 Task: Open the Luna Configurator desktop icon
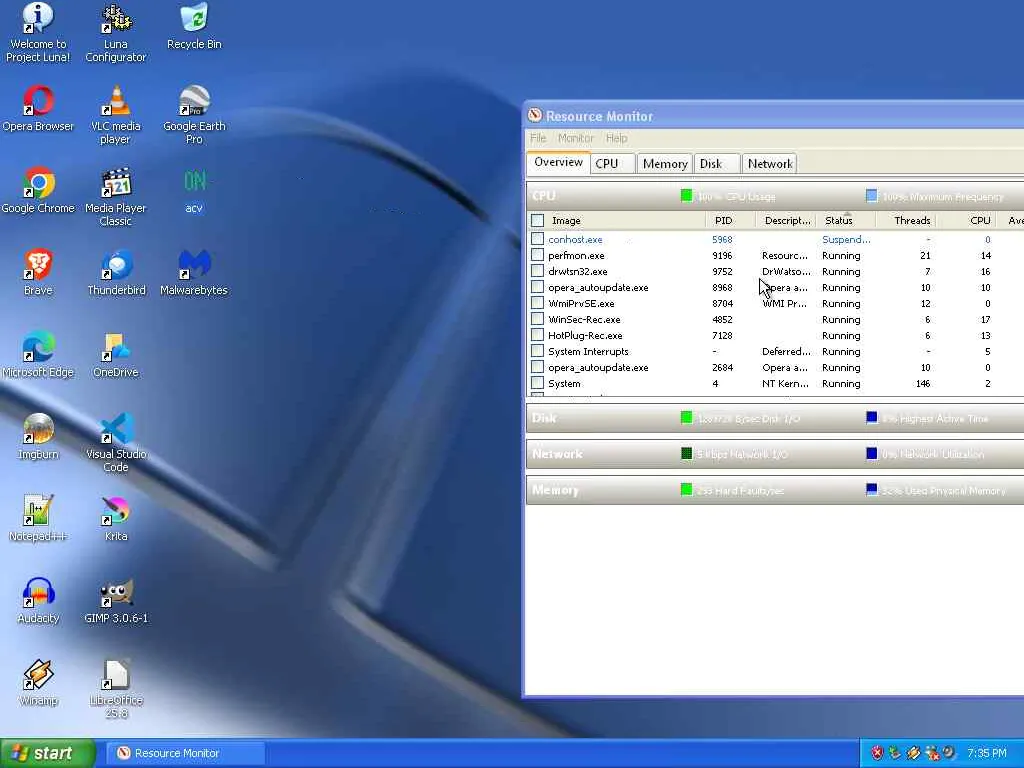pos(116,33)
